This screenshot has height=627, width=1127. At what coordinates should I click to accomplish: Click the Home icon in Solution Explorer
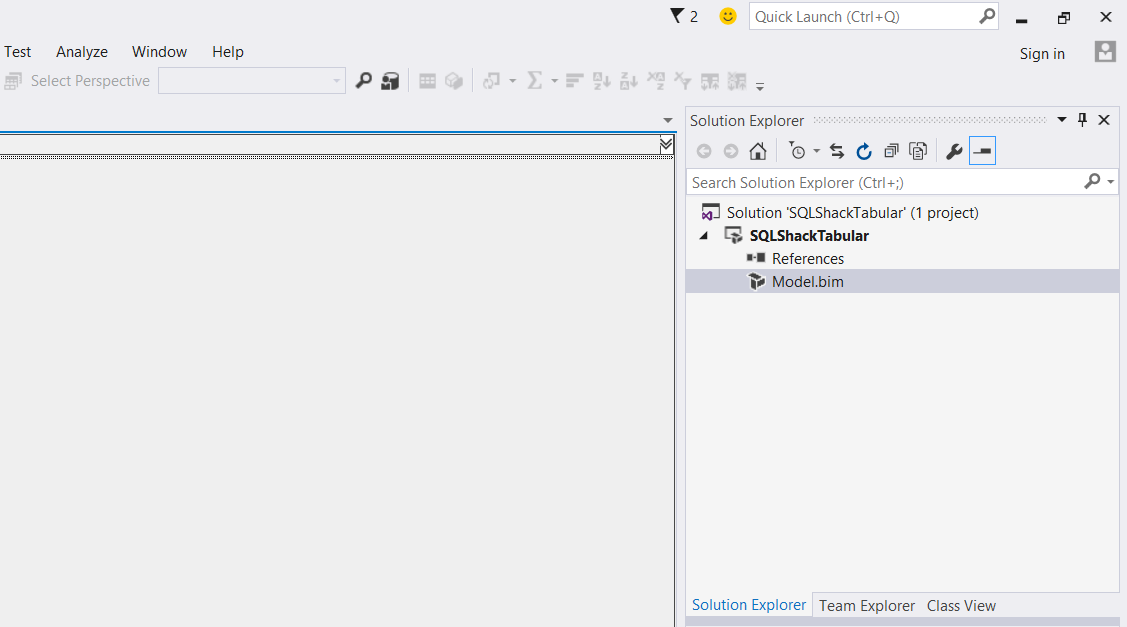coord(758,151)
